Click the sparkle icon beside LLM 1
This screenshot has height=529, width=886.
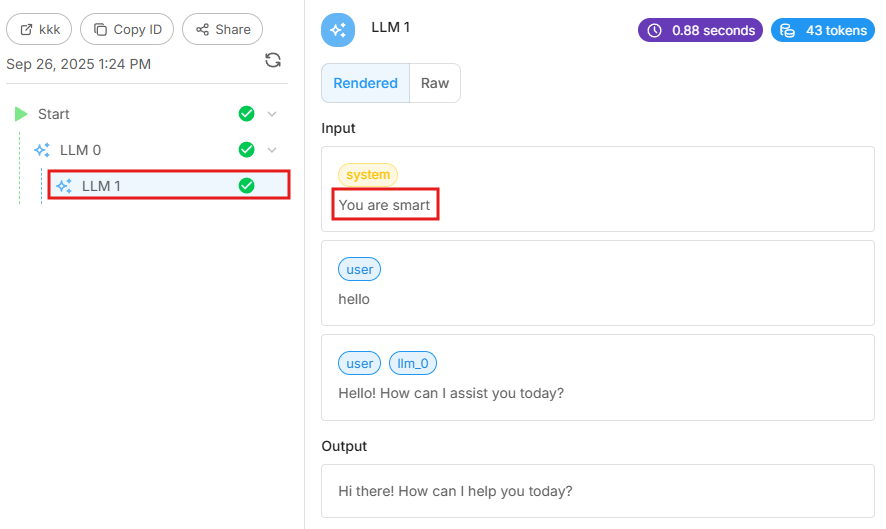(64, 186)
